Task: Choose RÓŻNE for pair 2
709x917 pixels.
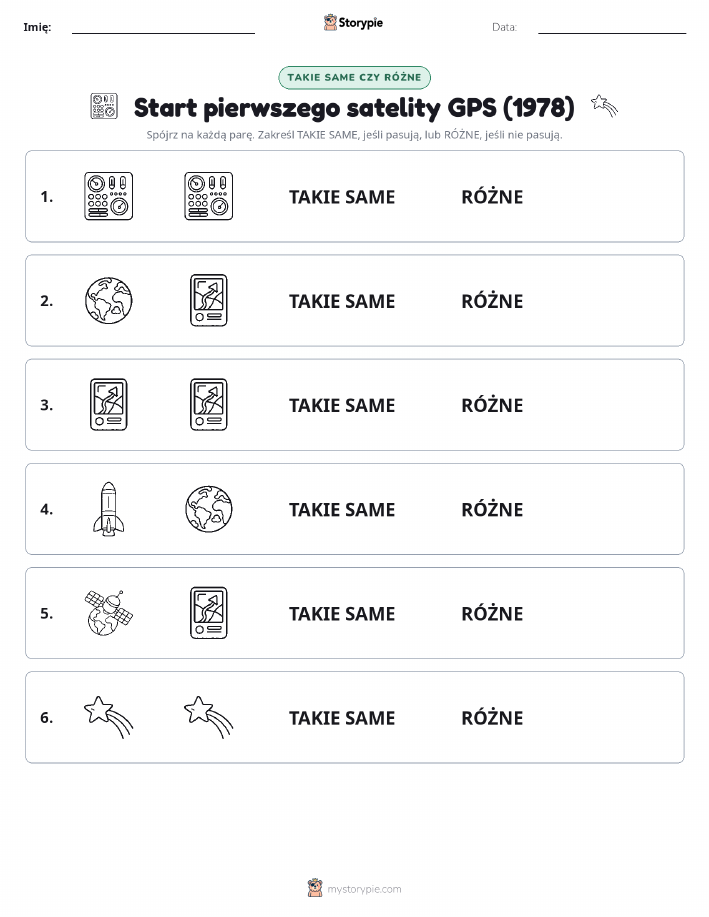Action: [492, 301]
